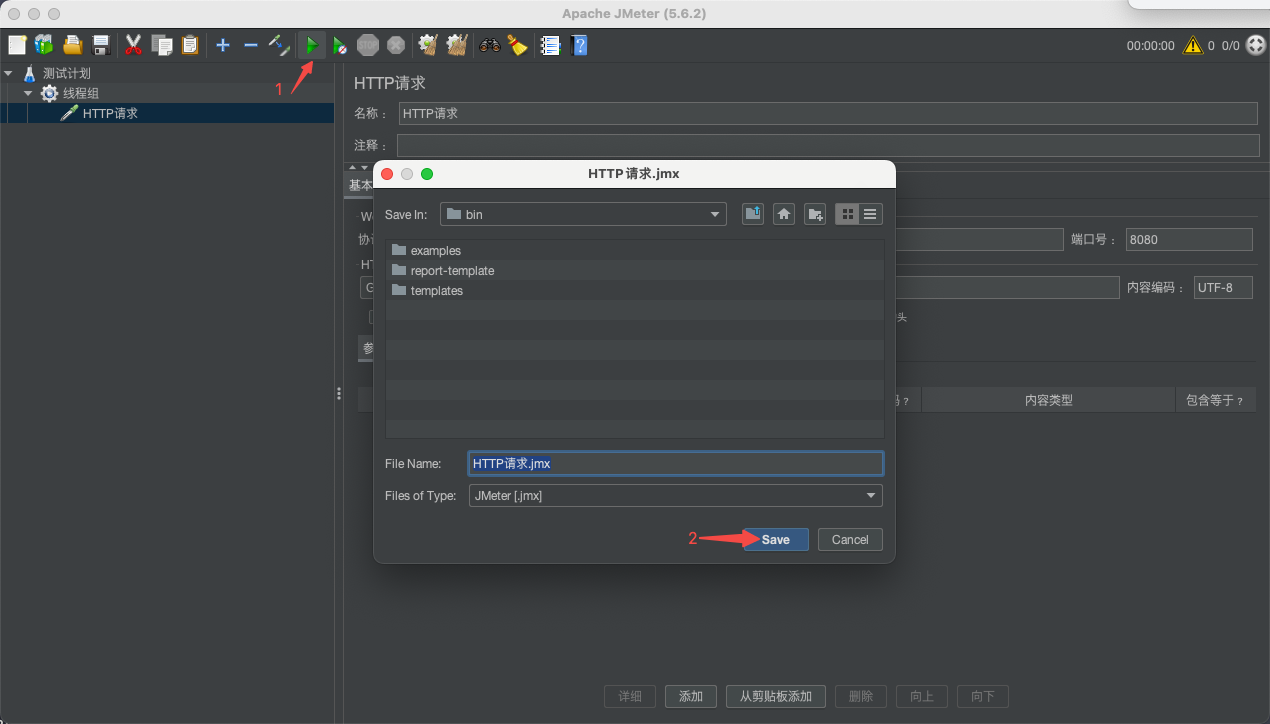Click the Clear All double-broom icon
This screenshot has width=1270, height=724.
tap(457, 45)
